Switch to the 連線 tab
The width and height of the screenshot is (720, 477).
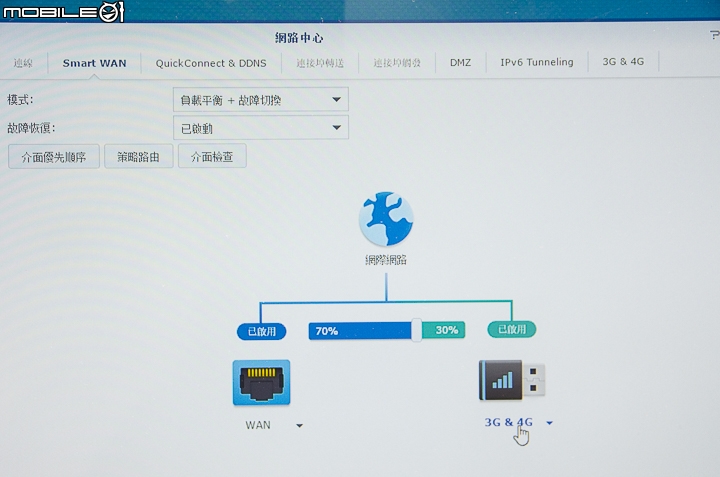pyautogui.click(x=23, y=63)
